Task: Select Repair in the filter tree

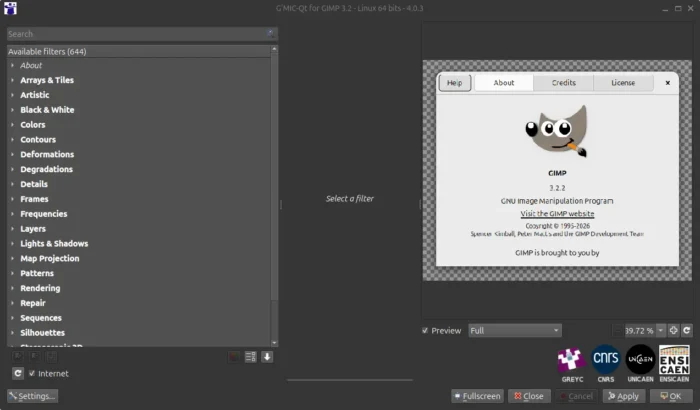Action: click(33, 303)
